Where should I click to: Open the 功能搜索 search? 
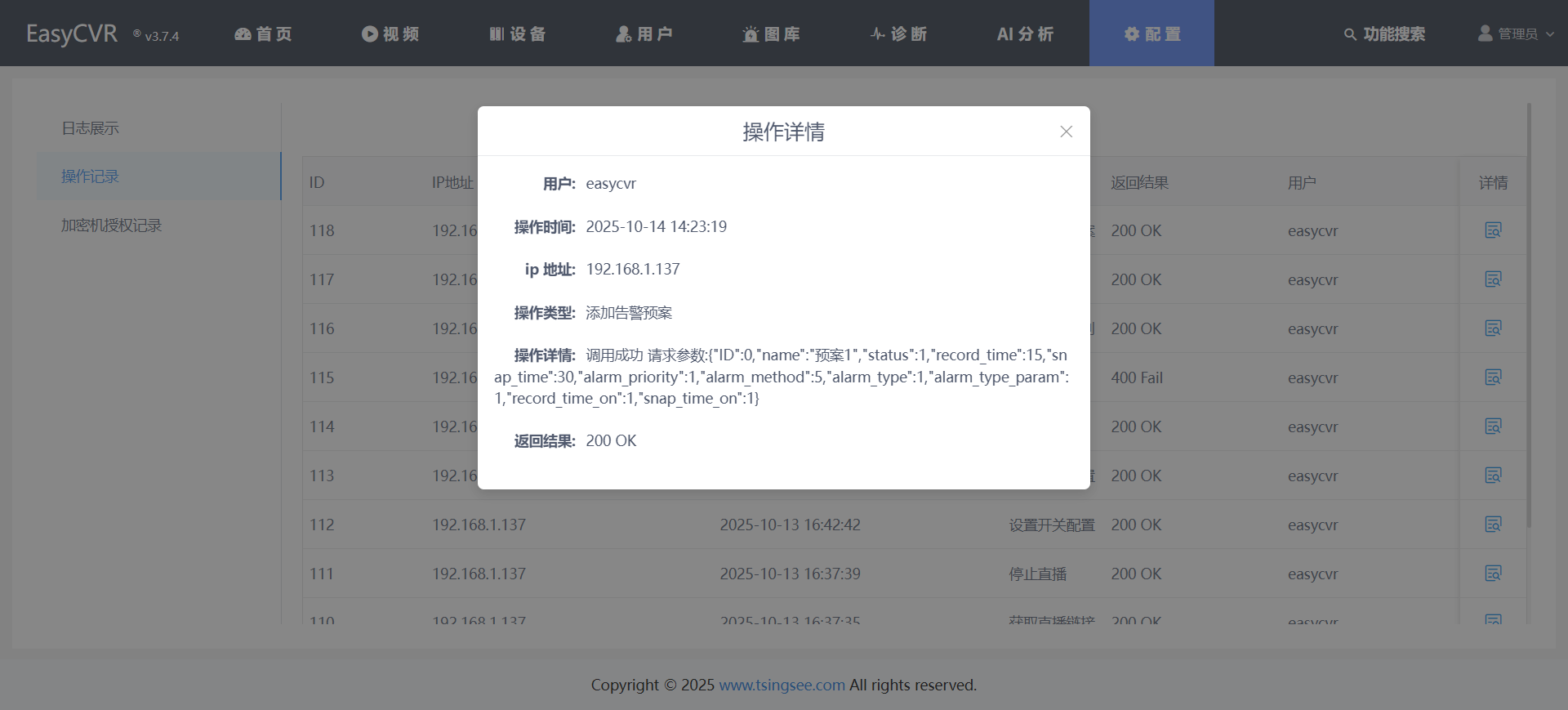[x=1384, y=33]
